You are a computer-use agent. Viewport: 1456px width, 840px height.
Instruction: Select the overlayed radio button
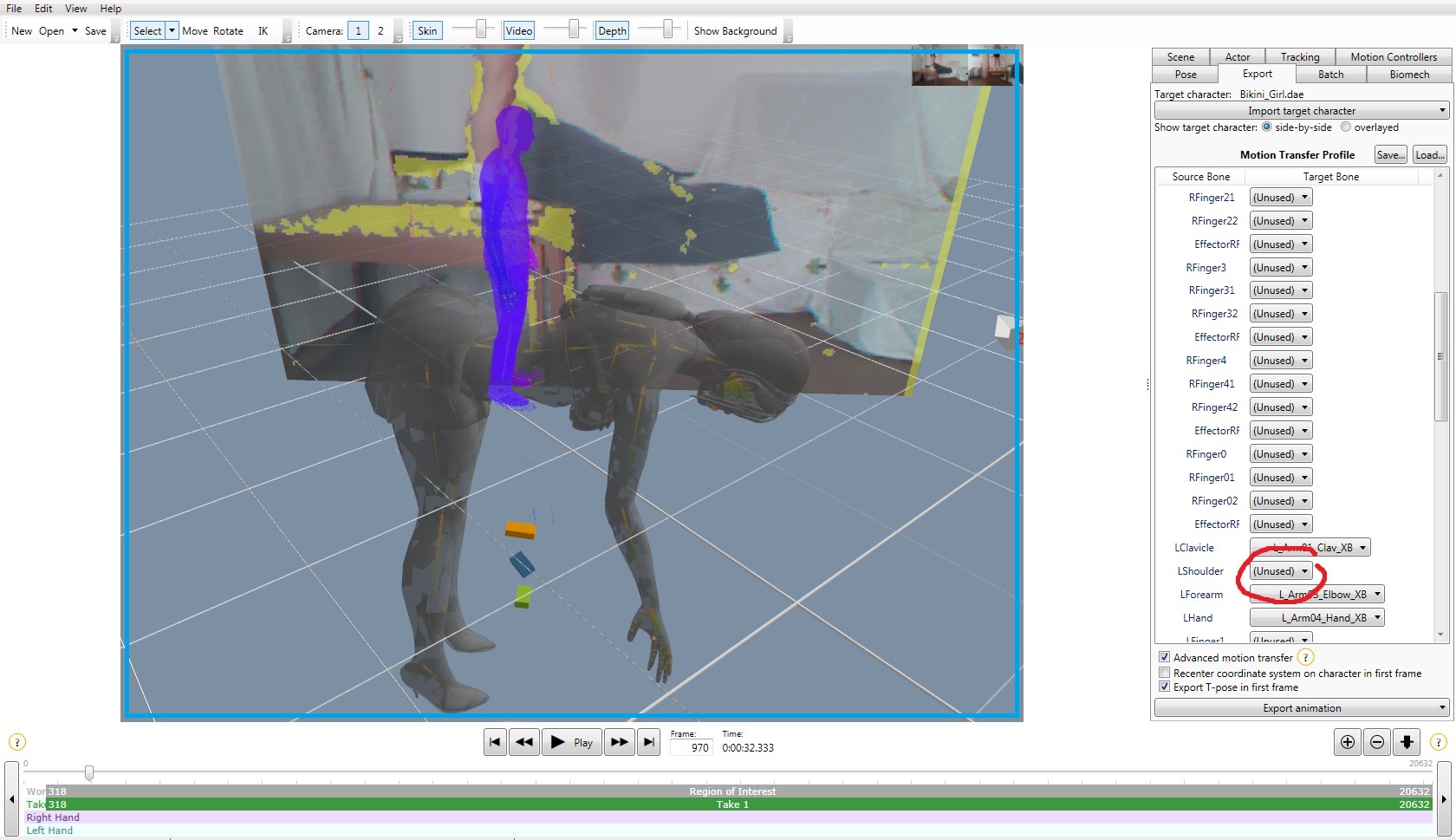pyautogui.click(x=1346, y=127)
